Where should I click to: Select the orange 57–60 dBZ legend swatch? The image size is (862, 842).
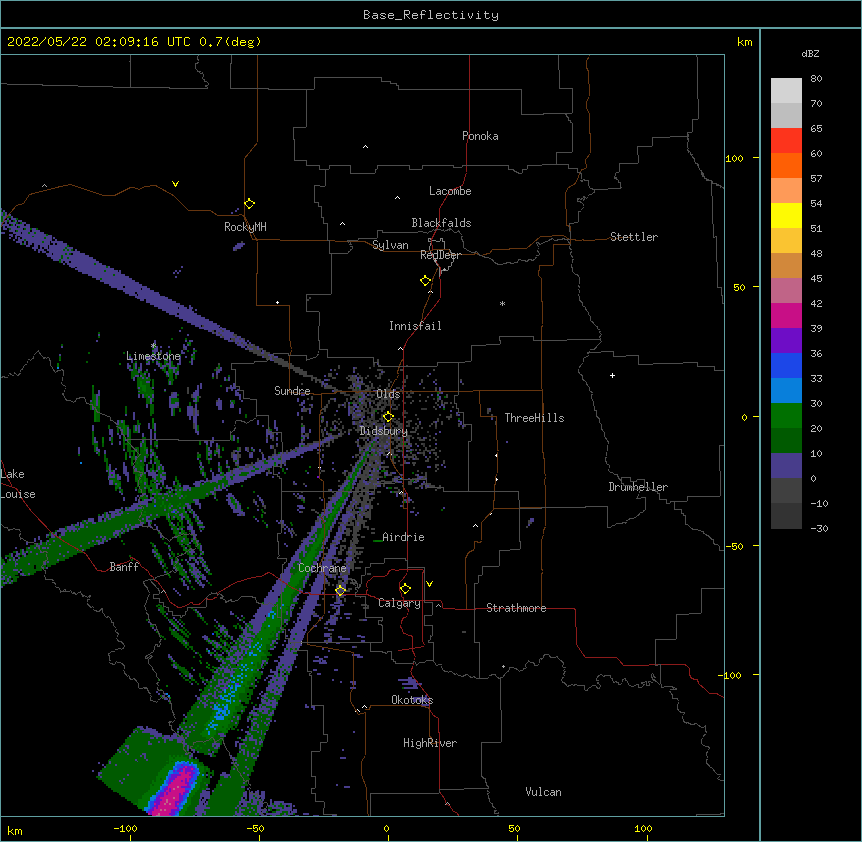pos(786,165)
